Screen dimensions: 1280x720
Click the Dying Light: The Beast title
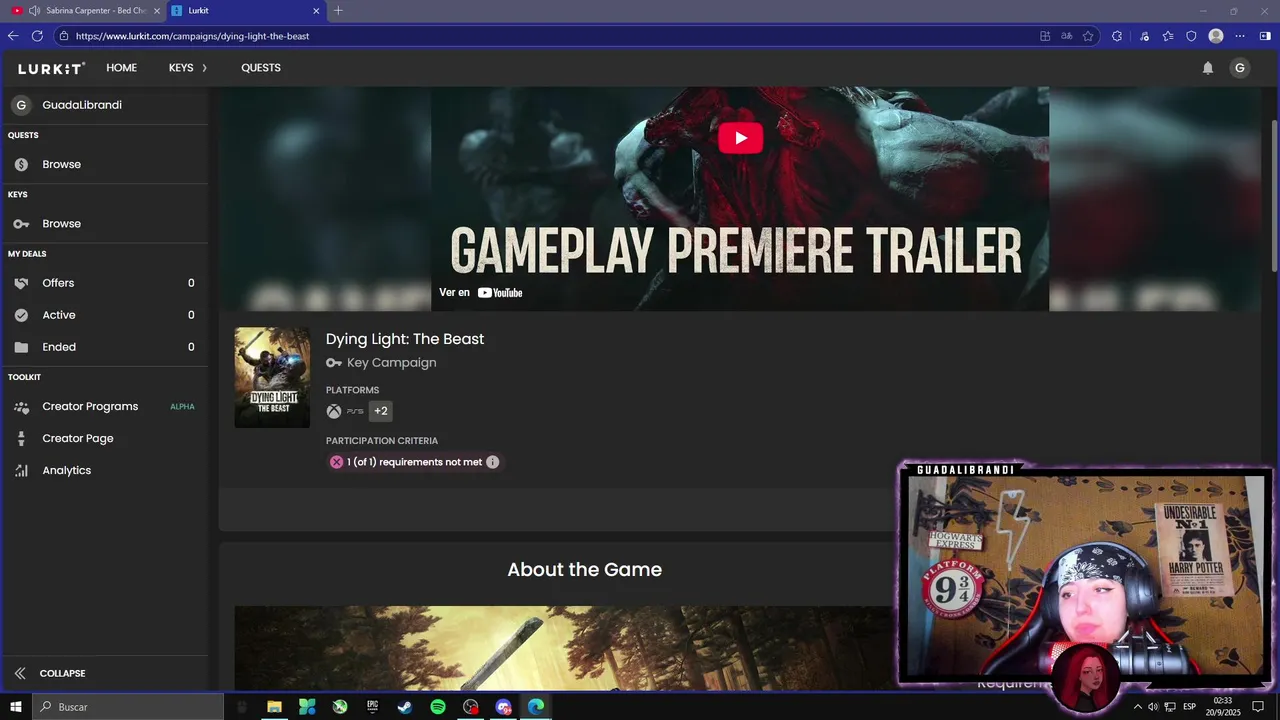tap(405, 339)
